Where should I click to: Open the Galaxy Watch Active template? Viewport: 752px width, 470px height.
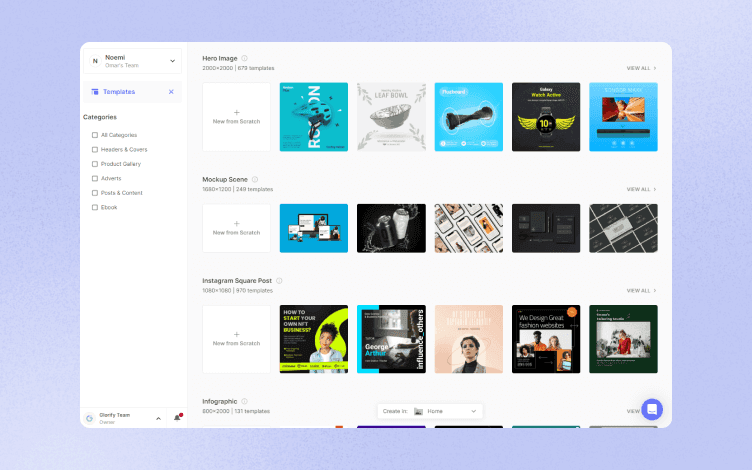546,117
